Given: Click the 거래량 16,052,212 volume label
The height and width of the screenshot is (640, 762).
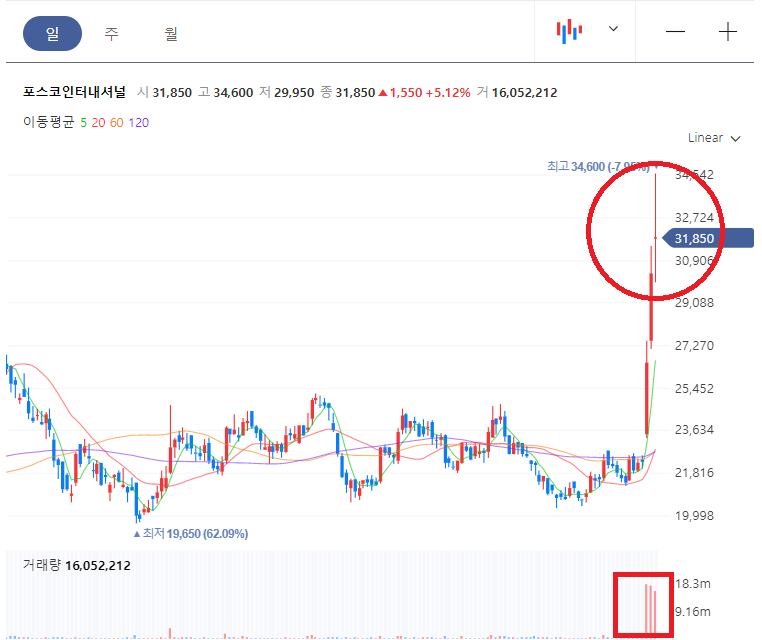Looking at the screenshot, I should [x=77, y=565].
